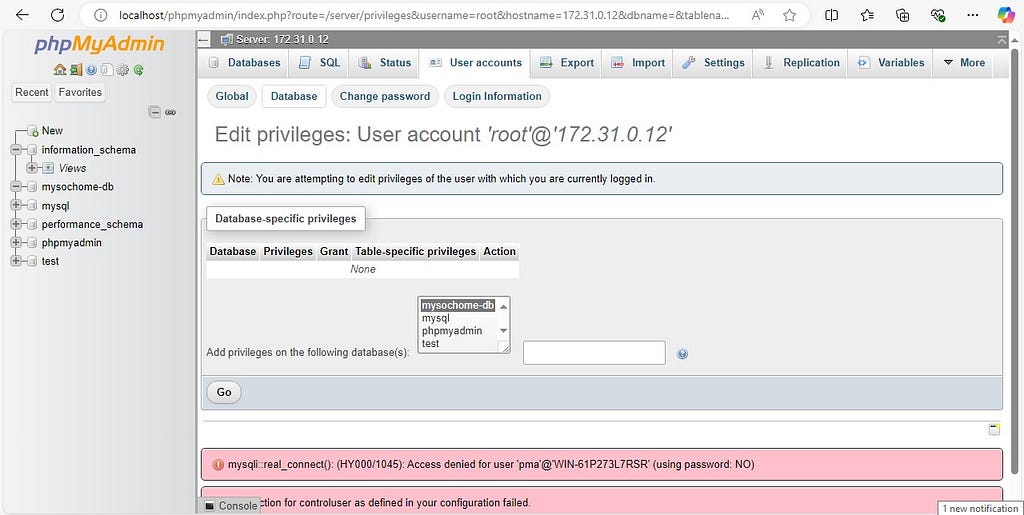Open the SQL tab

coord(319,63)
